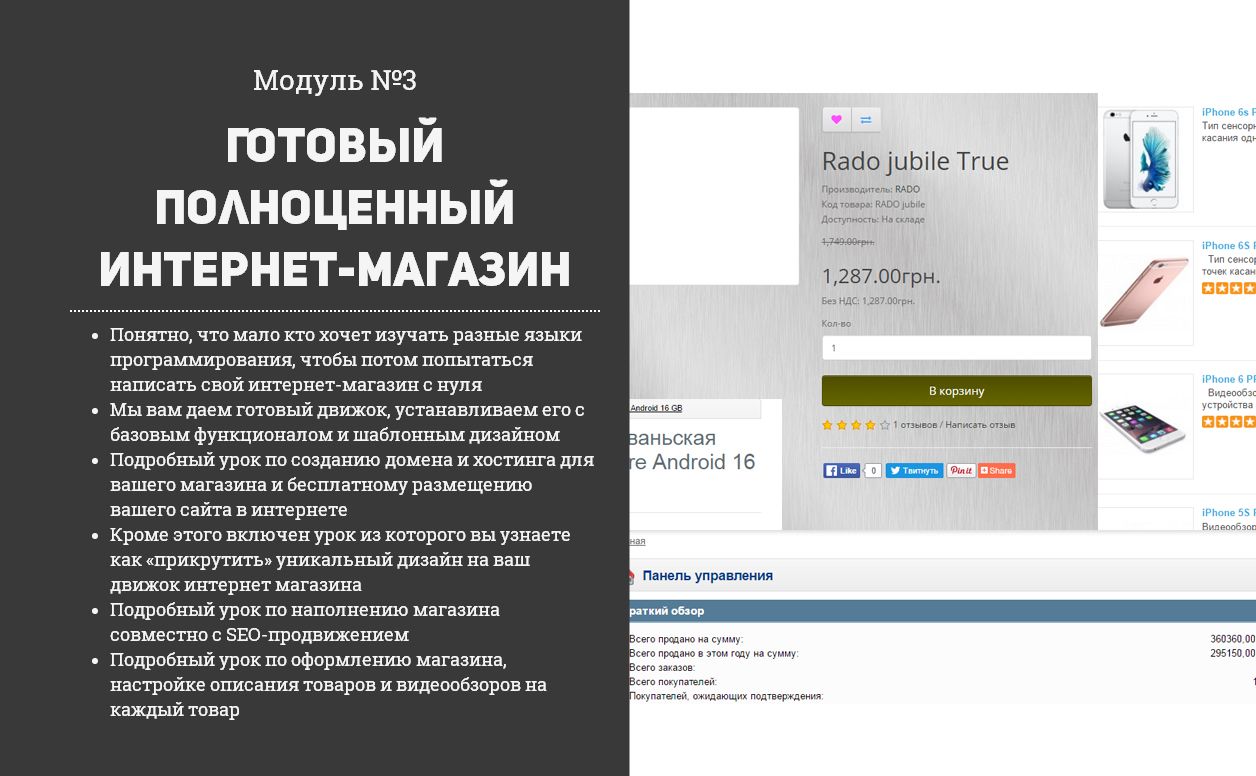The height and width of the screenshot is (776, 1256).
Task: Click the product rating stars
Action: (x=855, y=425)
